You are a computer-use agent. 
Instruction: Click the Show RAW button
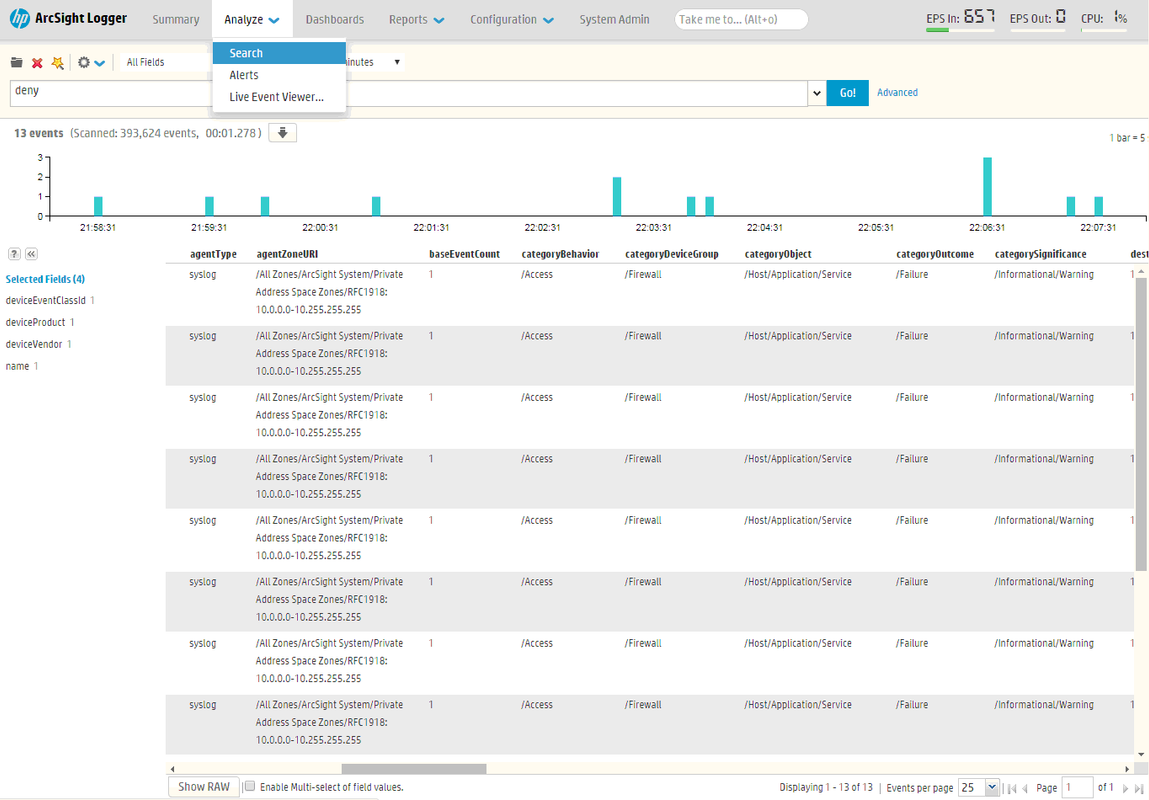coord(204,787)
